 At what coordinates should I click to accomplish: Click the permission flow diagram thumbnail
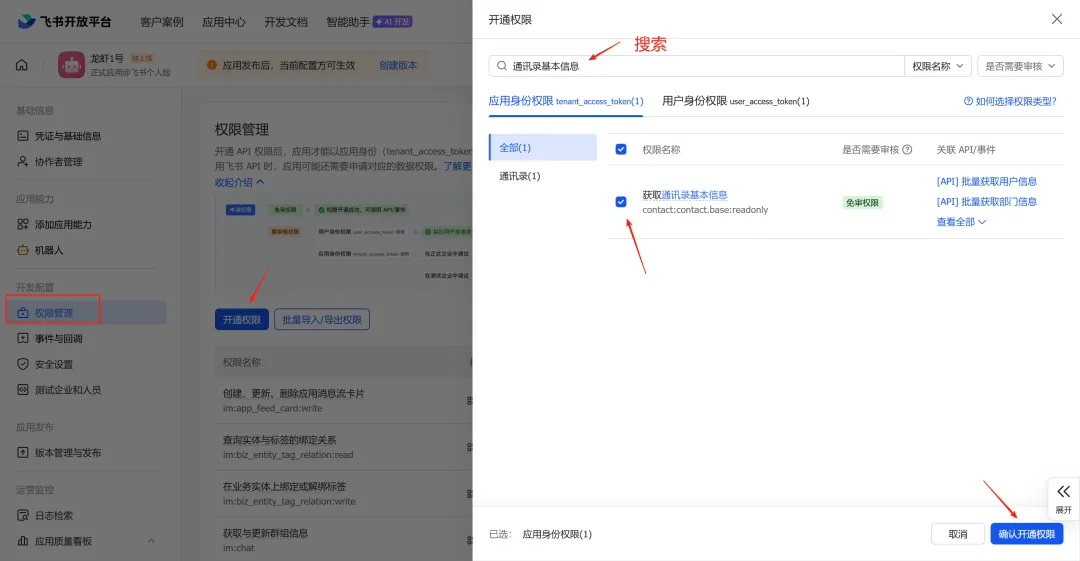[346, 242]
